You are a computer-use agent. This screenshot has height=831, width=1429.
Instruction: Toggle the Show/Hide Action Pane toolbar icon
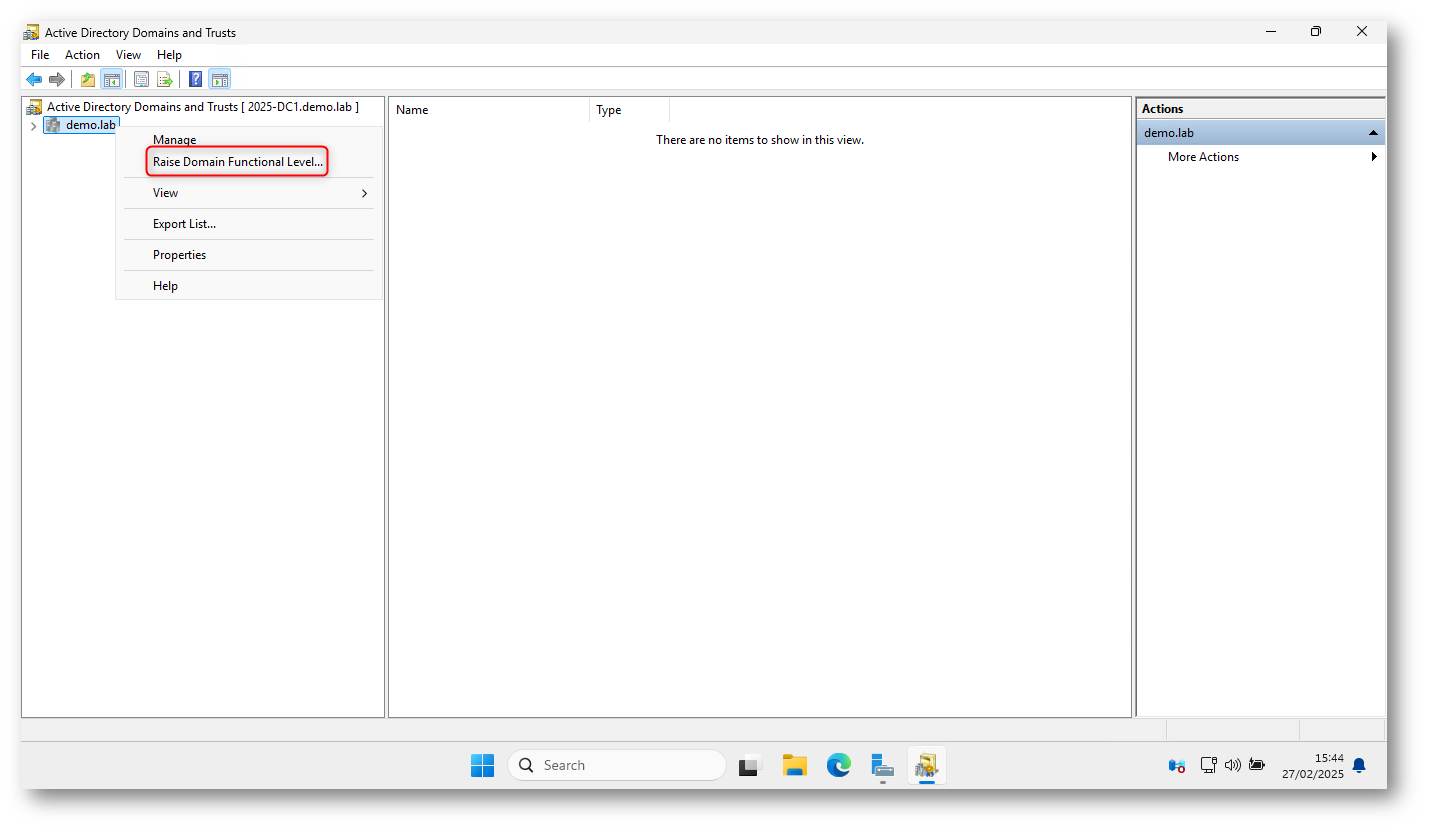[220, 79]
